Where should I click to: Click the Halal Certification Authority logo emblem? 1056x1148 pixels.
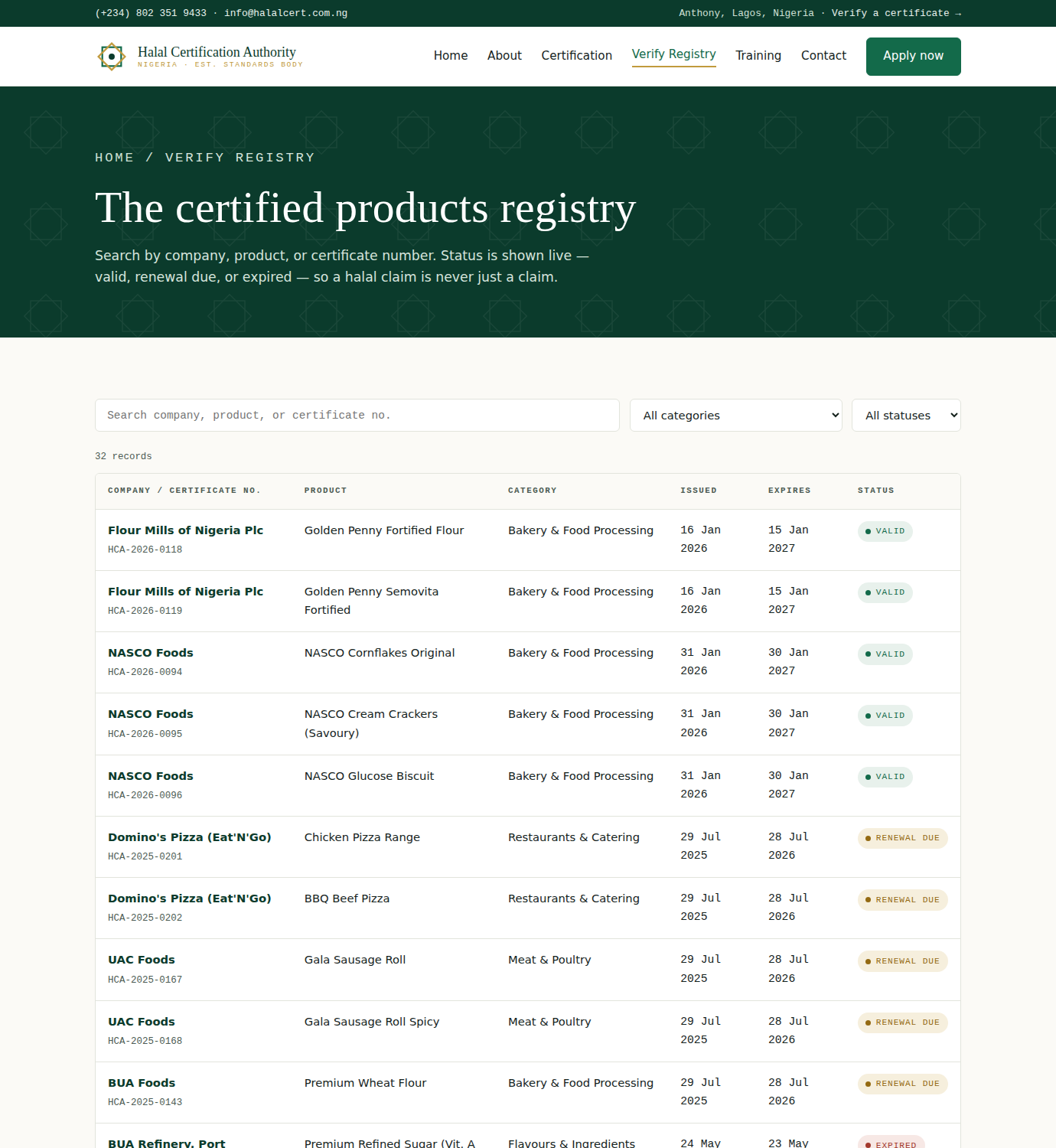click(x=112, y=57)
